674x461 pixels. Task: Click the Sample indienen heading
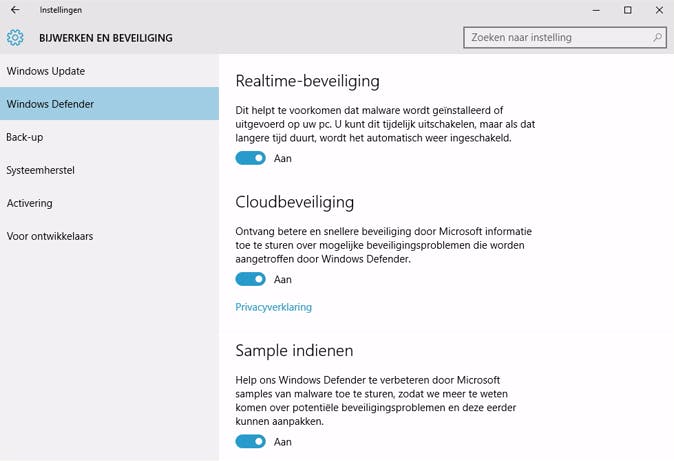click(294, 351)
